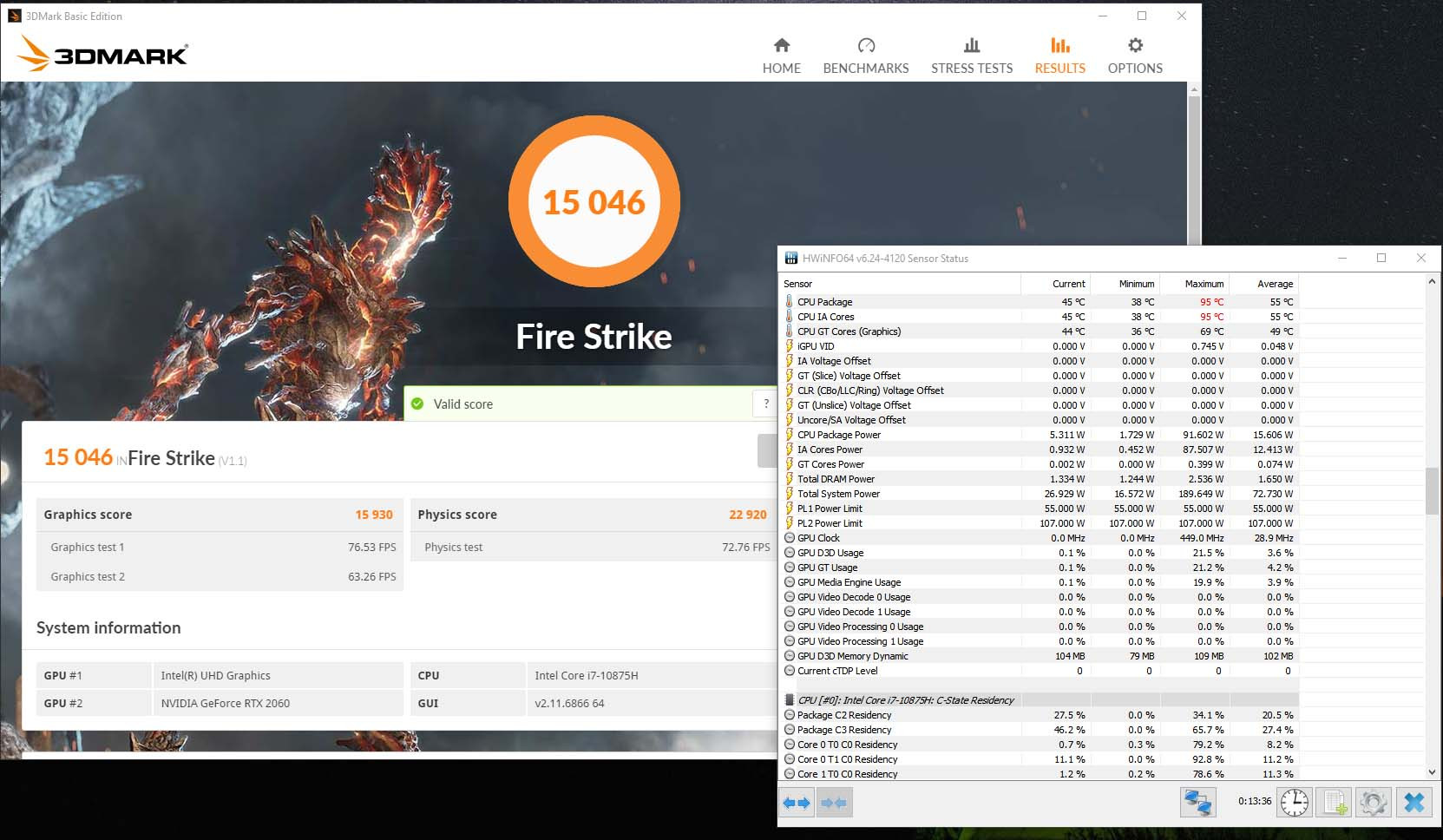Click the Physics score value 22 920

[x=748, y=515]
